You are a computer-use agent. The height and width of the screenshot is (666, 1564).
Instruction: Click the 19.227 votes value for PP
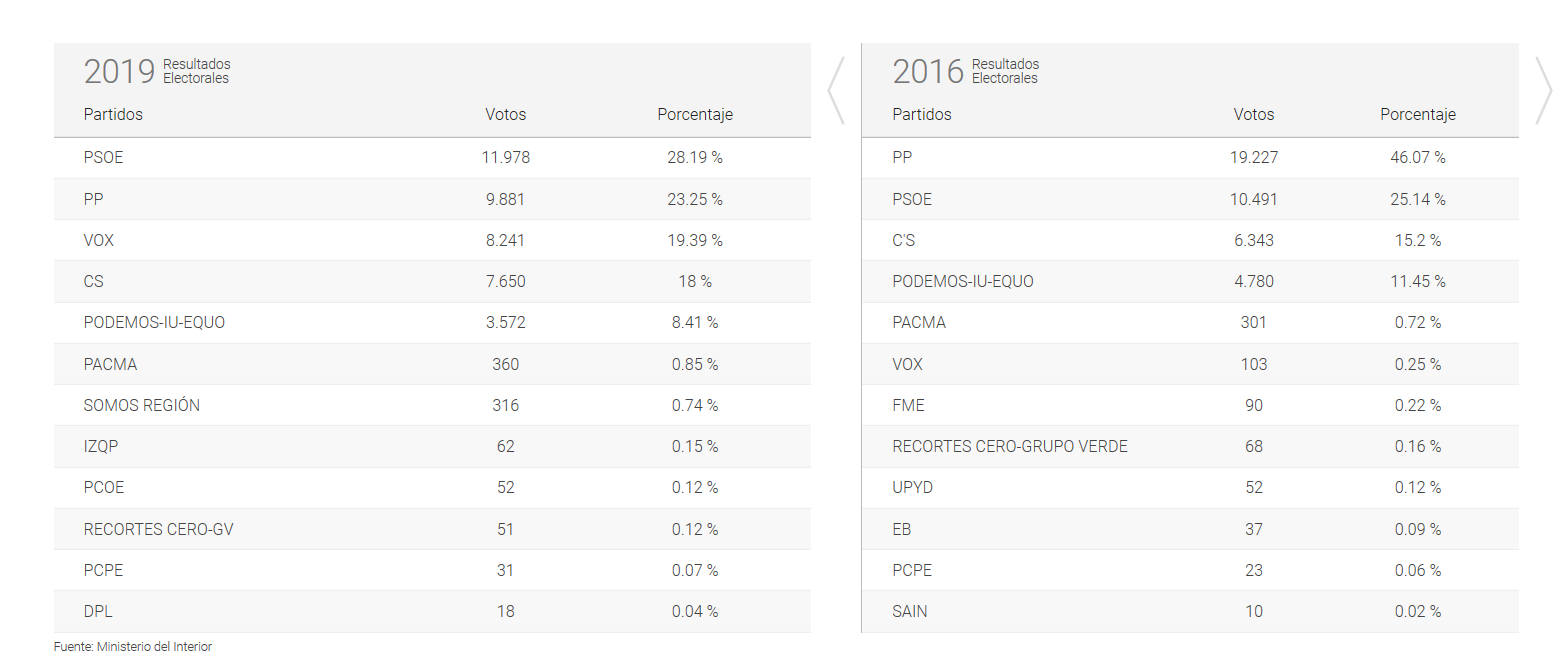click(1254, 158)
